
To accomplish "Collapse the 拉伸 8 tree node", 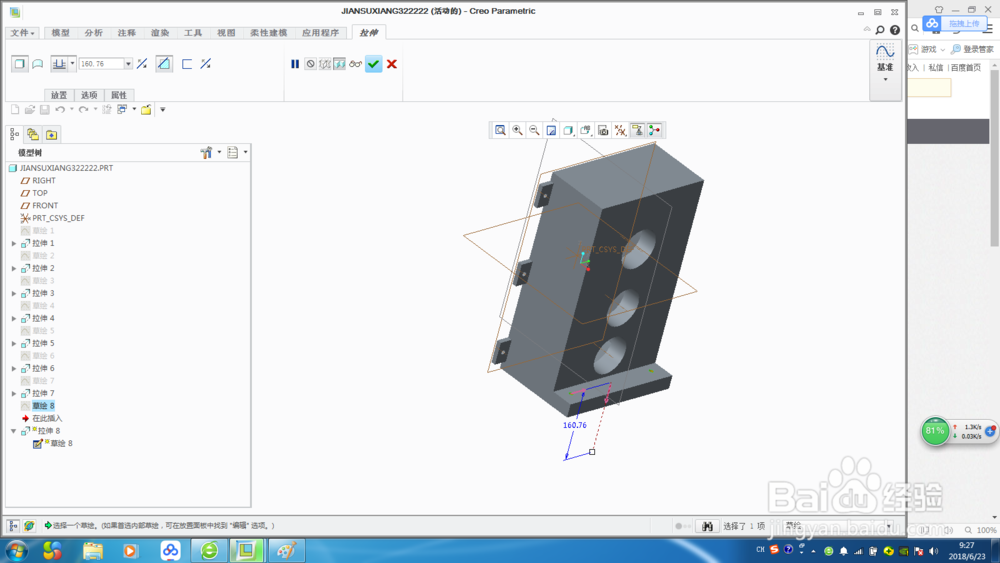I will (13, 431).
